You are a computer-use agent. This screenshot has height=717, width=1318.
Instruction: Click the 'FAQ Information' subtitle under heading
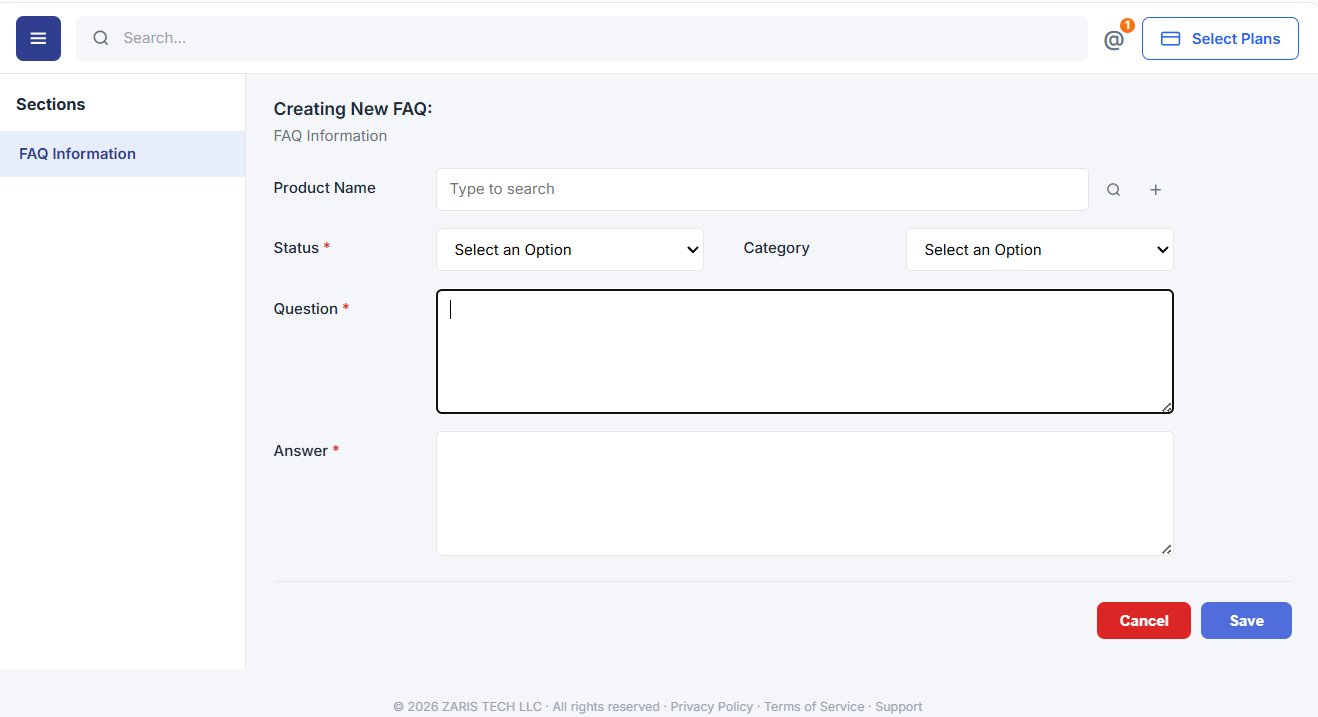tap(330, 136)
